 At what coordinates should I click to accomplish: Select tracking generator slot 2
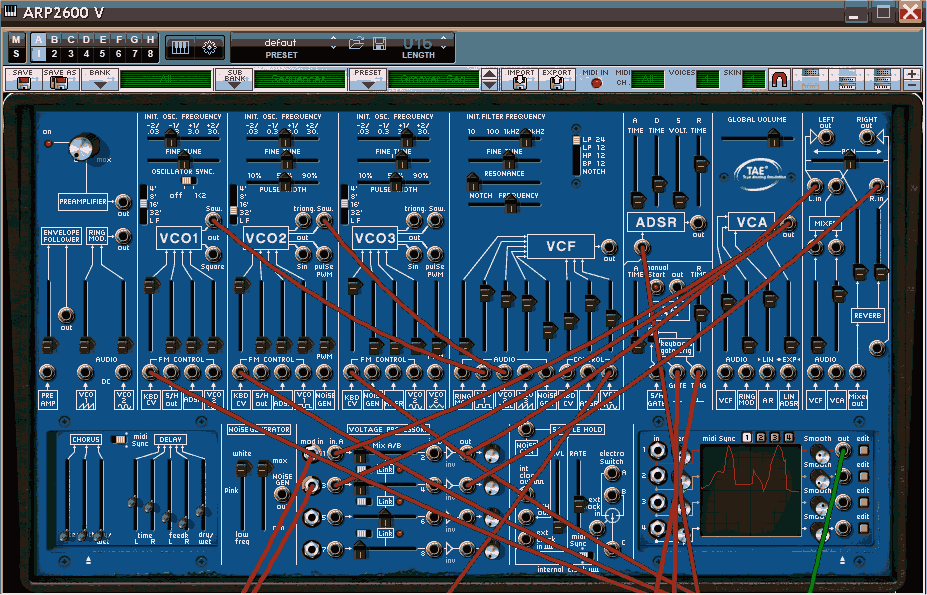click(761, 438)
